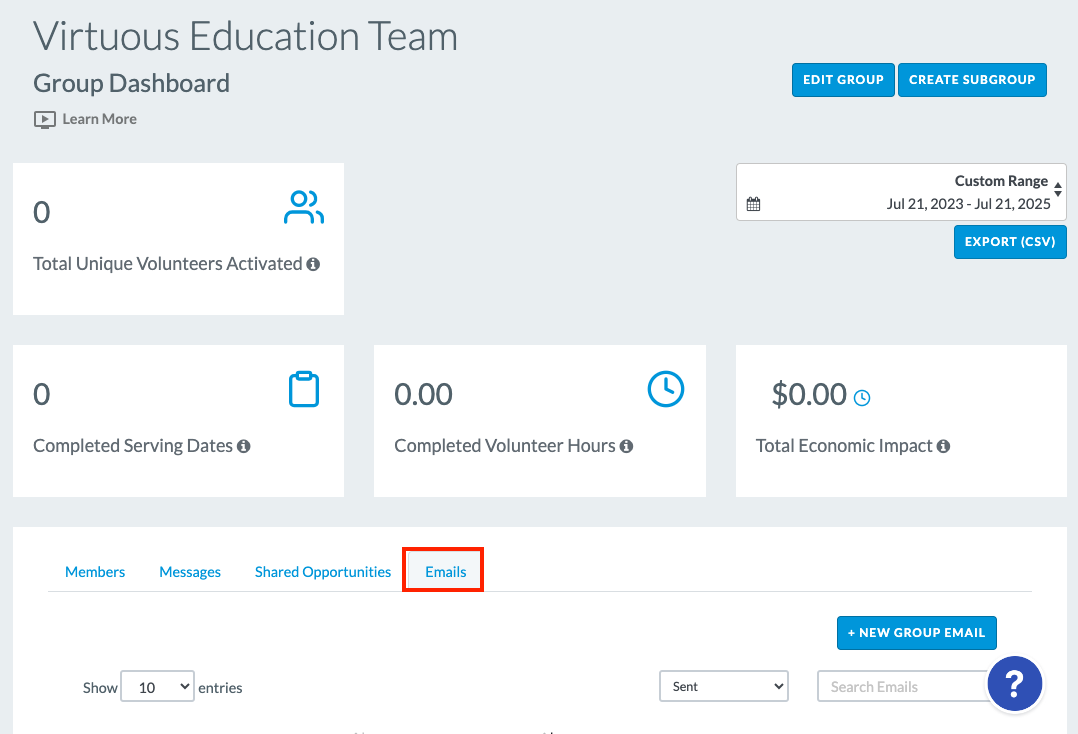This screenshot has height=734, width=1078.
Task: Click the Completed Volunteer Hours label
Action: [x=505, y=446]
